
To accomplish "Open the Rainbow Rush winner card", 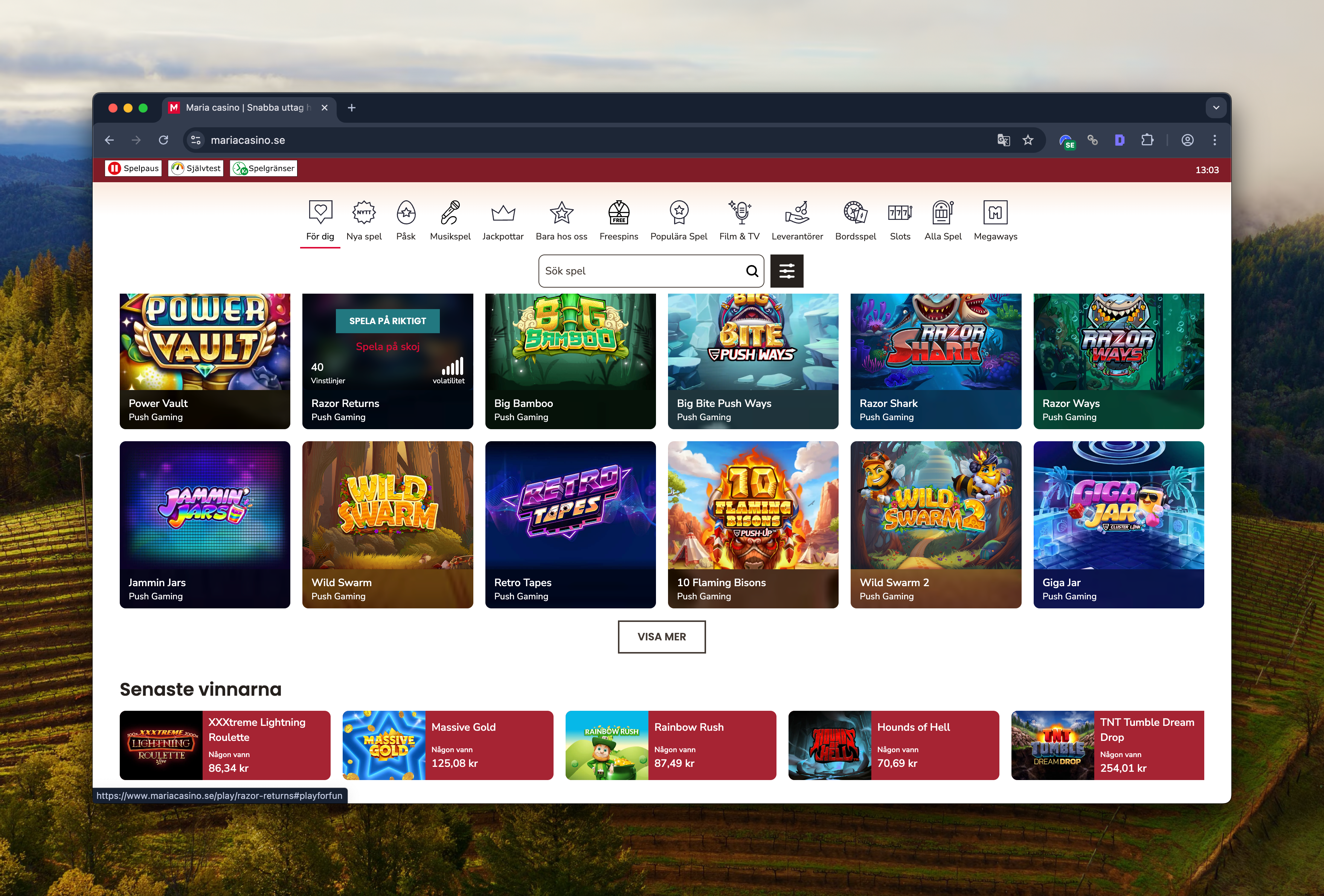I will [671, 745].
